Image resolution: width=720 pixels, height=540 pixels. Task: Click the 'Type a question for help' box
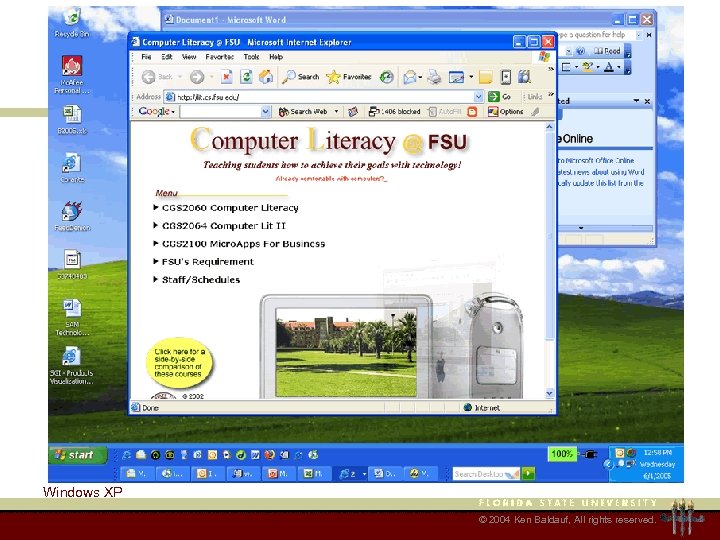[597, 34]
